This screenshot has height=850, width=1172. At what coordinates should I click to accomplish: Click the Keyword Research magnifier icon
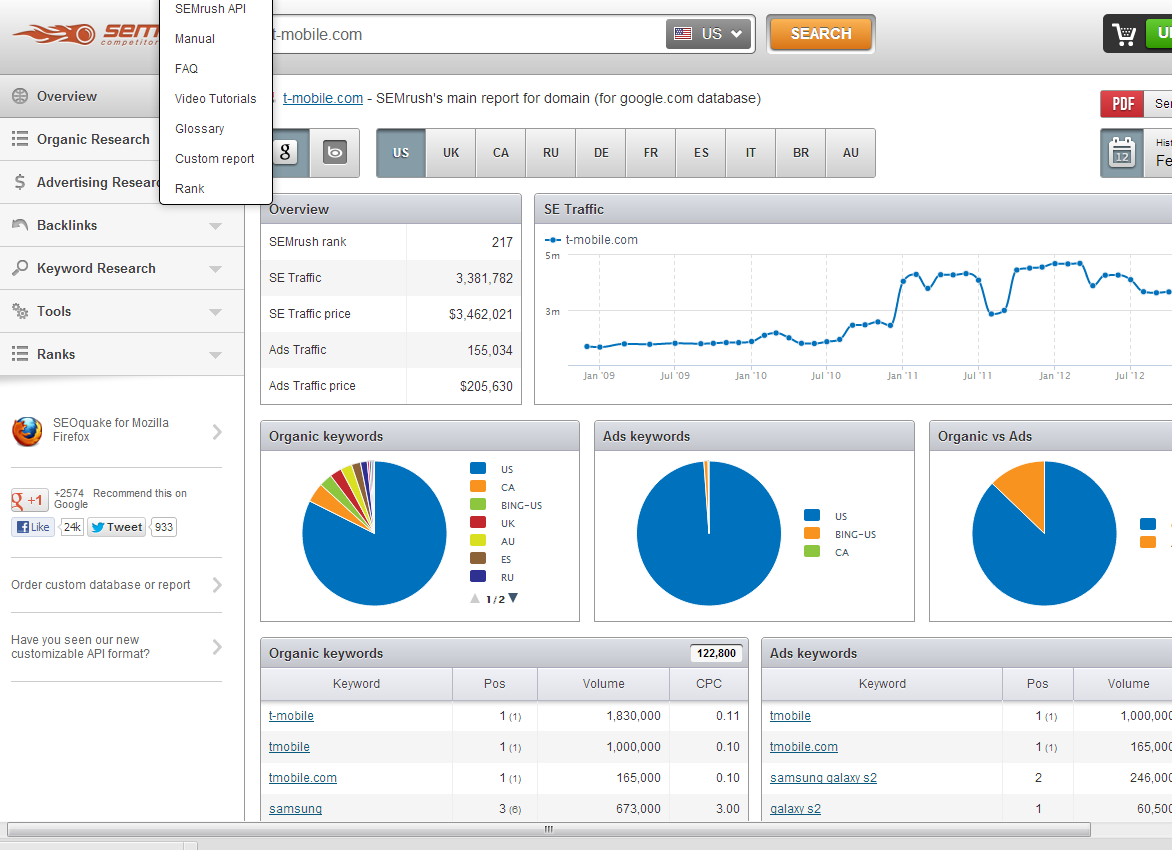(20, 268)
